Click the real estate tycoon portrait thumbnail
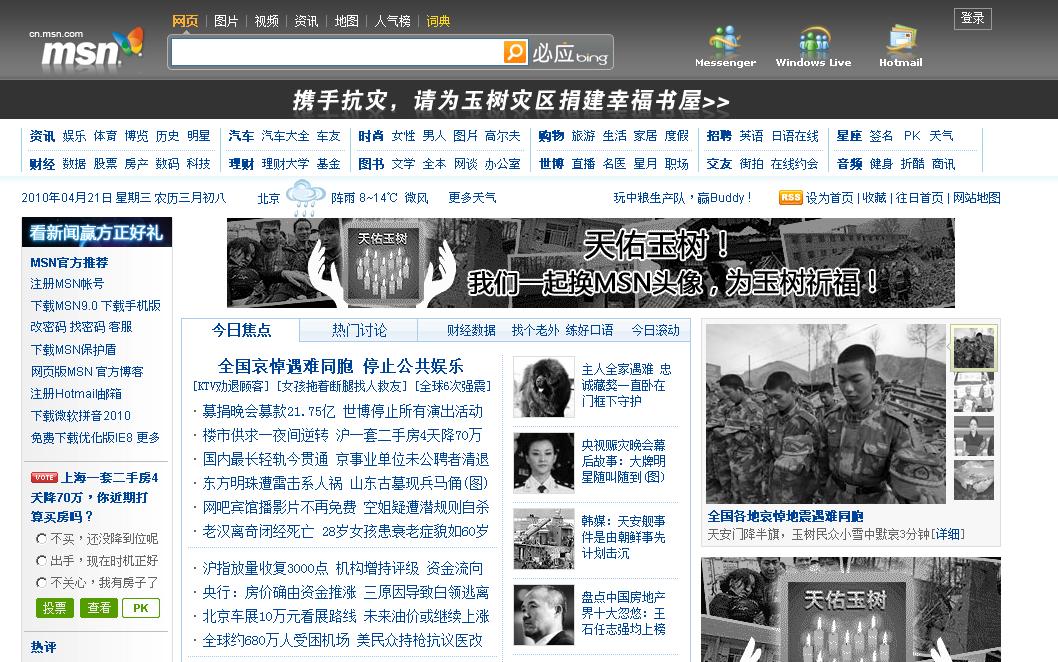The image size is (1058, 662). [543, 615]
